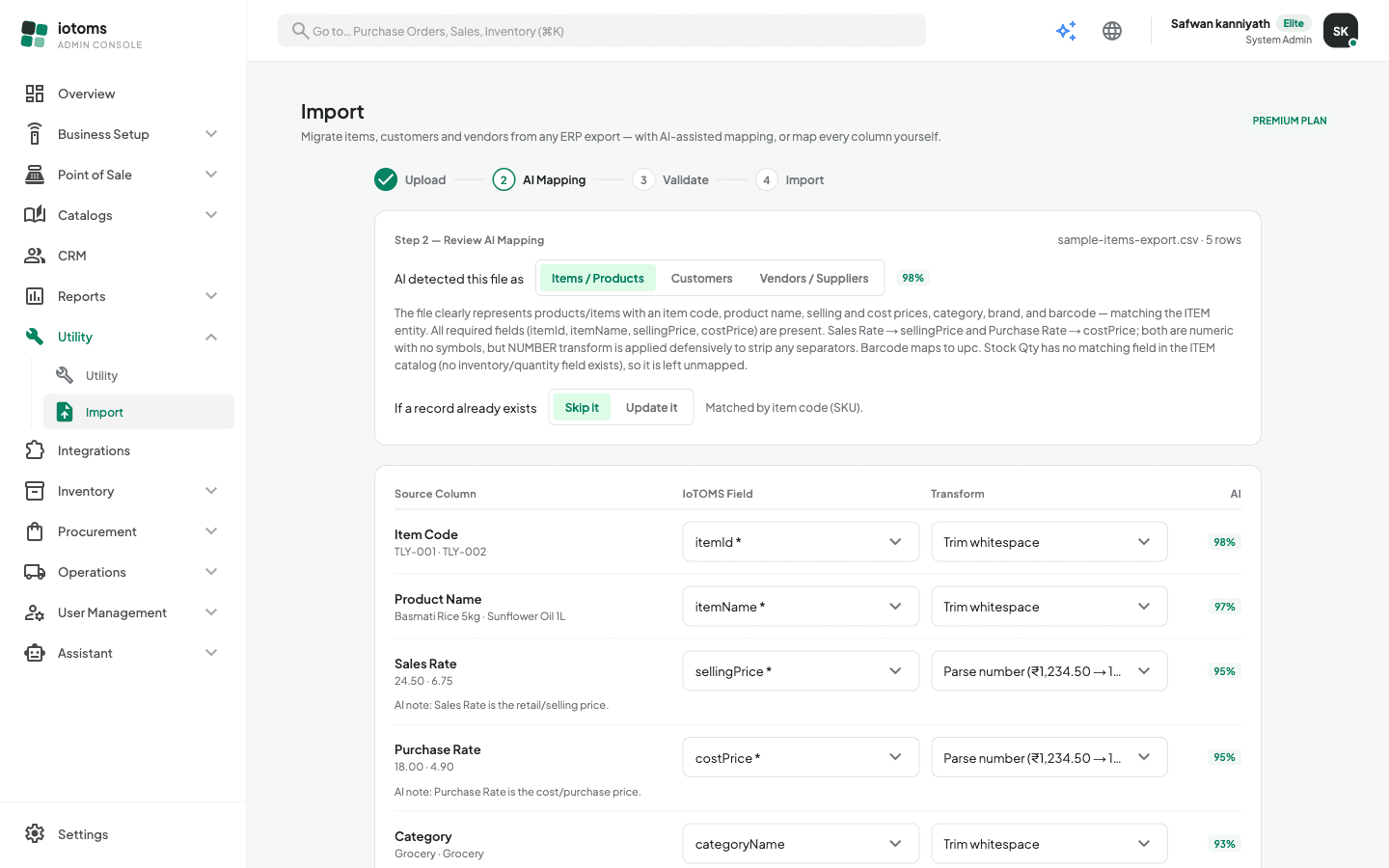Image resolution: width=1389 pixels, height=868 pixels.
Task: Go to Validate step
Action: tap(671, 179)
